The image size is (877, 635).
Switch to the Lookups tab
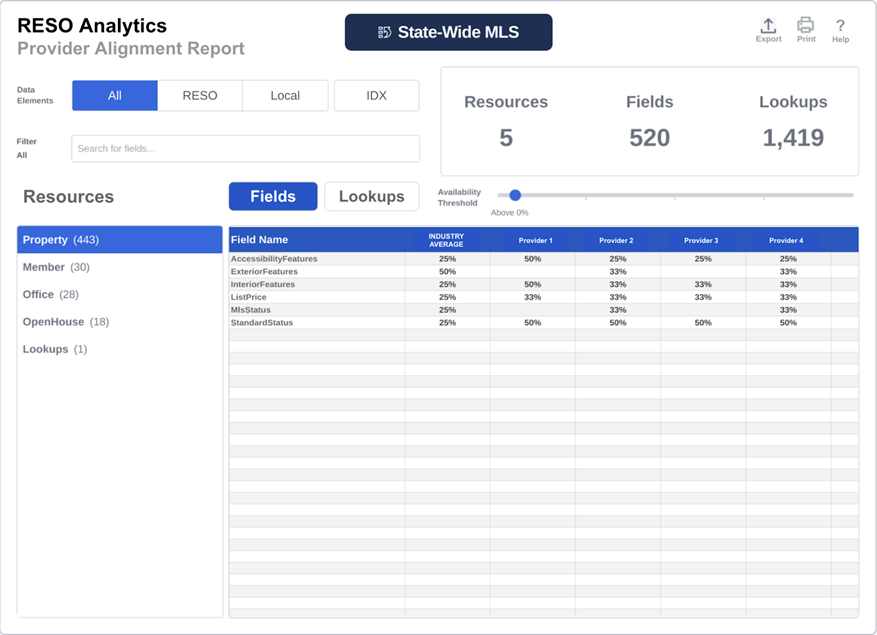tap(371, 196)
